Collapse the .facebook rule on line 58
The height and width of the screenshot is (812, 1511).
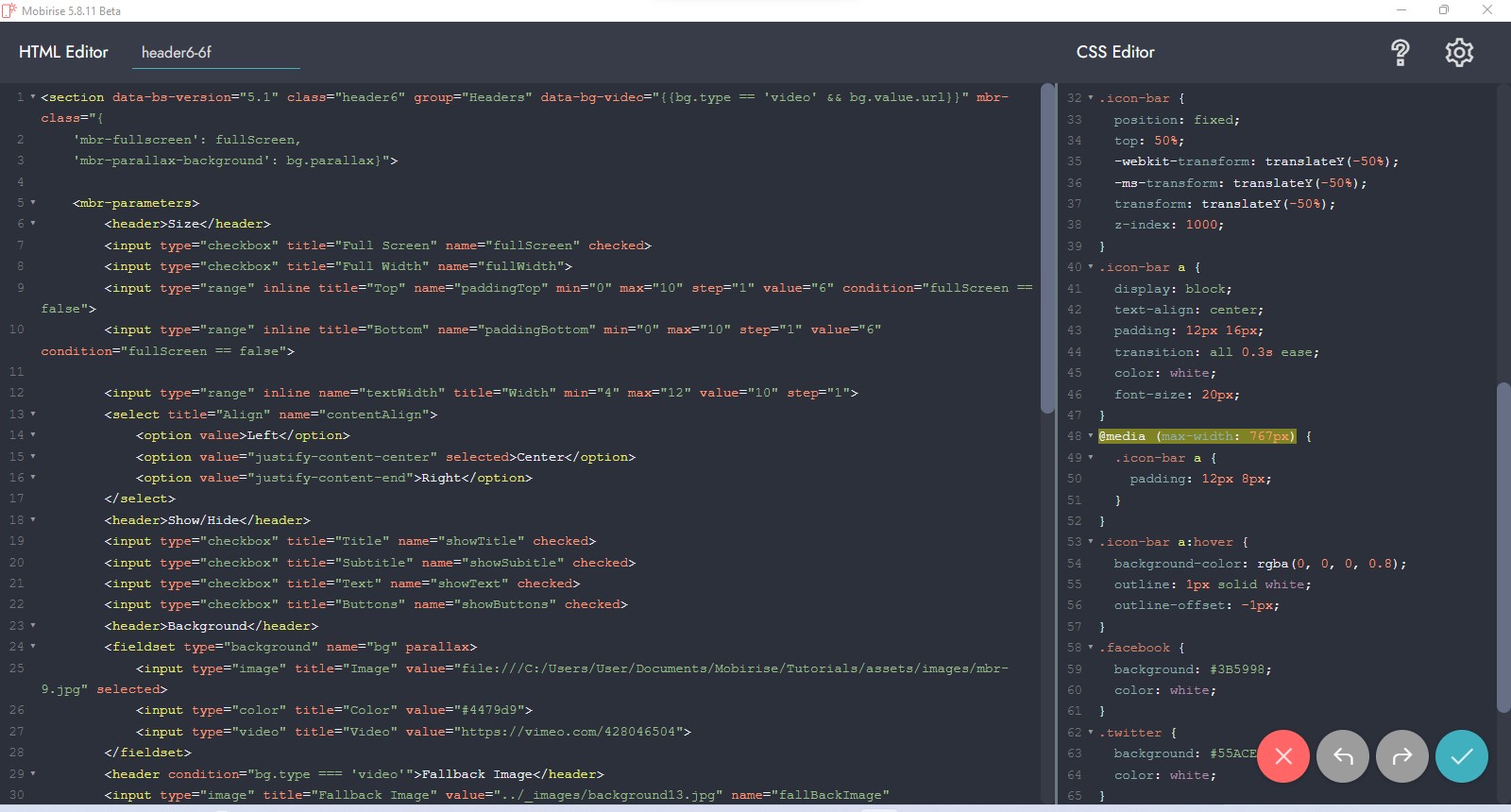(x=1091, y=648)
